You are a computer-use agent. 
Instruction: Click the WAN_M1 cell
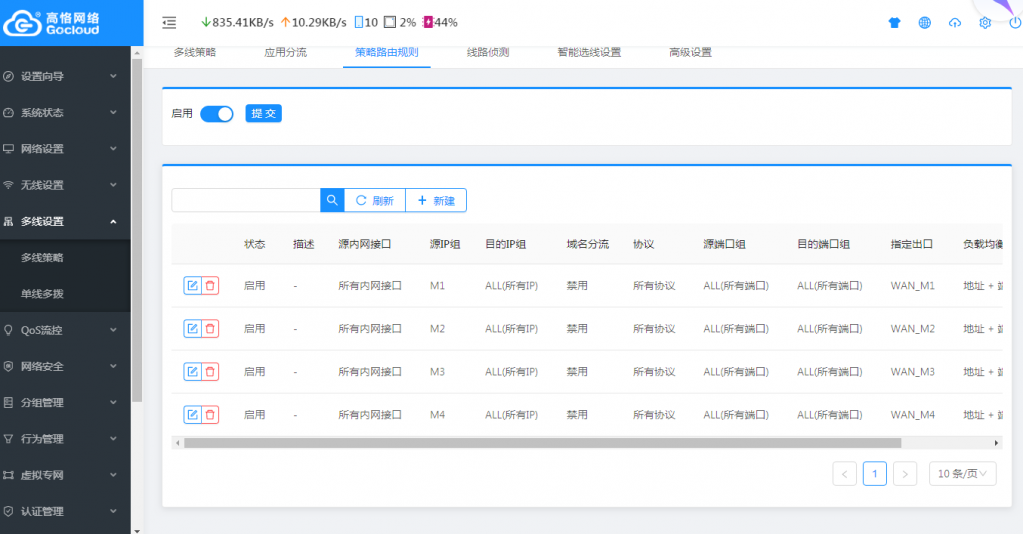click(x=912, y=286)
